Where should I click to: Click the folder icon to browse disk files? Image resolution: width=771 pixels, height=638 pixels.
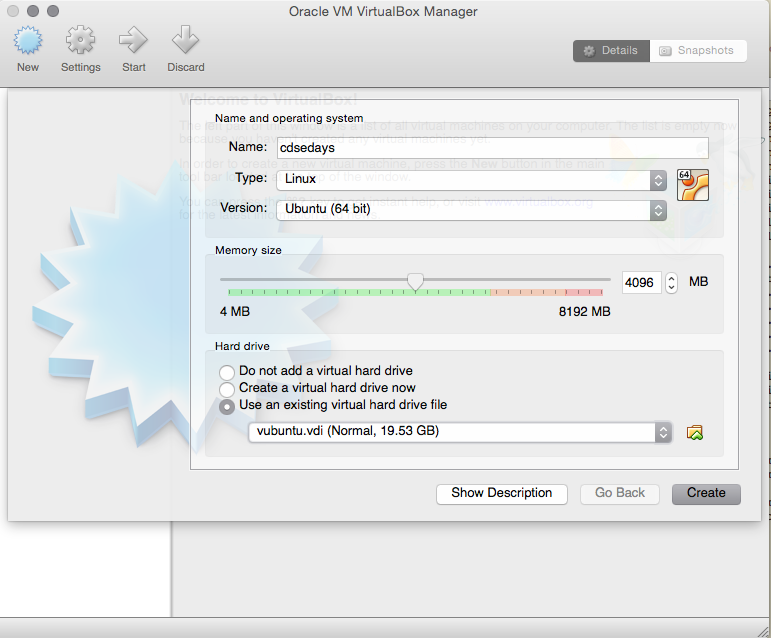(x=695, y=432)
